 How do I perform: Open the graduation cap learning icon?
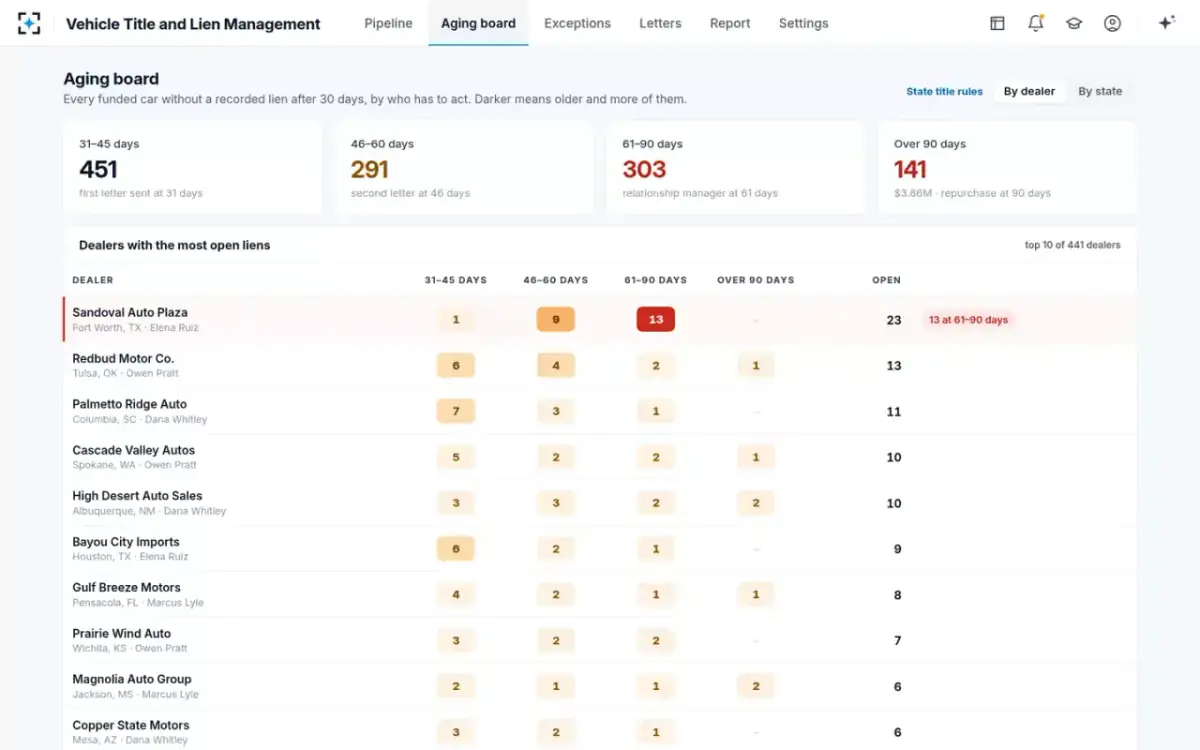pos(1074,23)
